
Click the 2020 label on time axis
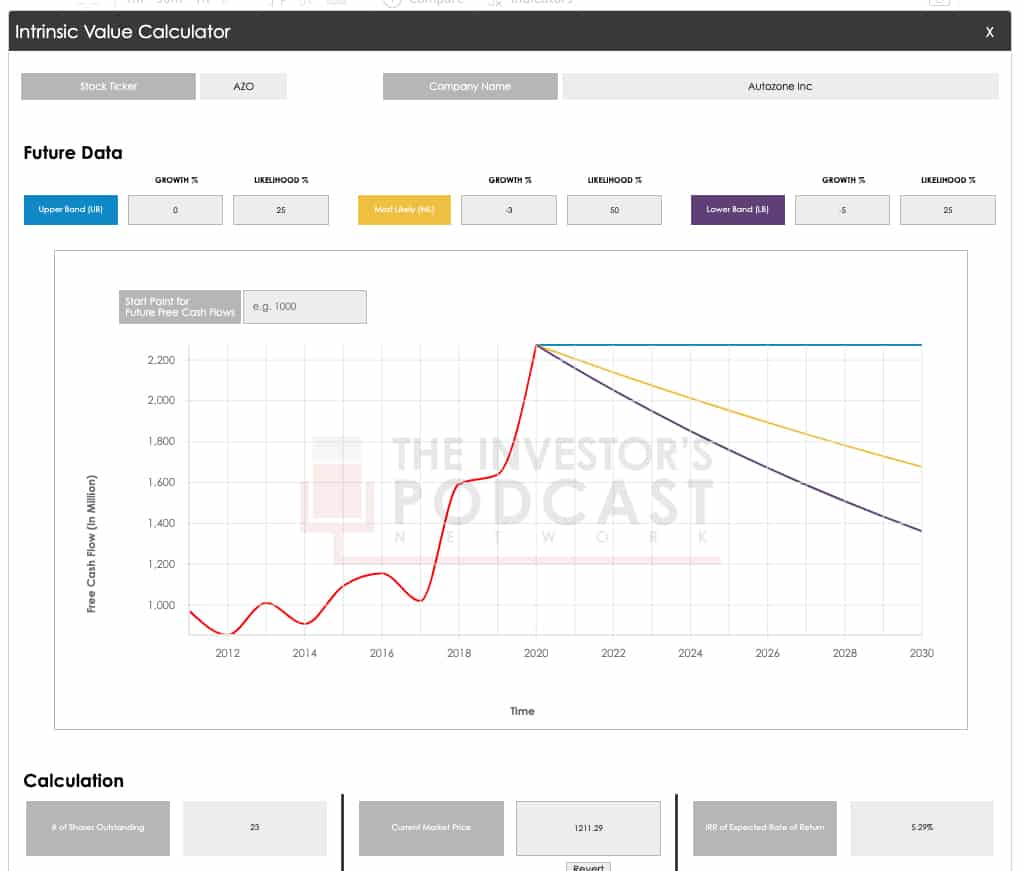coord(536,653)
